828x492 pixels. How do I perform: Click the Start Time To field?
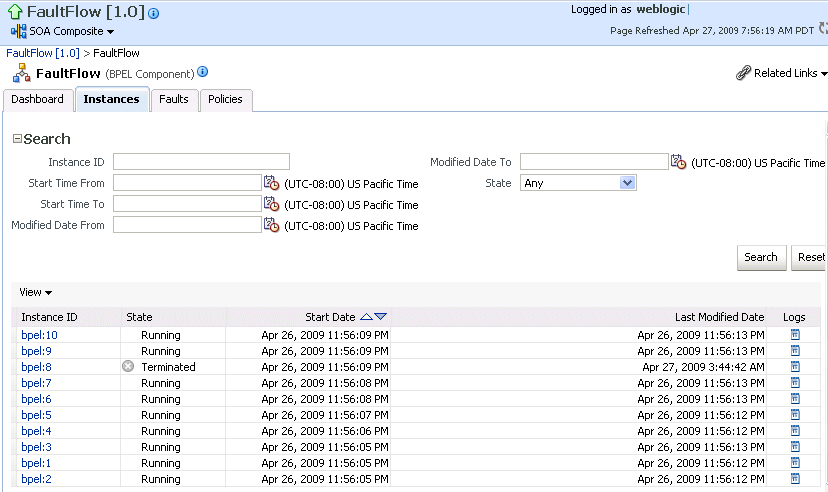point(187,204)
